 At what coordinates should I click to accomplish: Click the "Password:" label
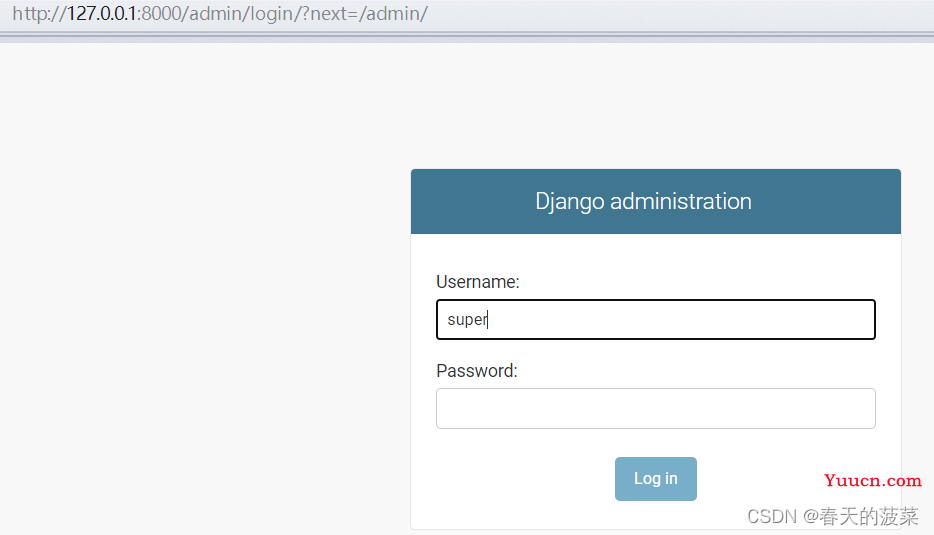(477, 371)
